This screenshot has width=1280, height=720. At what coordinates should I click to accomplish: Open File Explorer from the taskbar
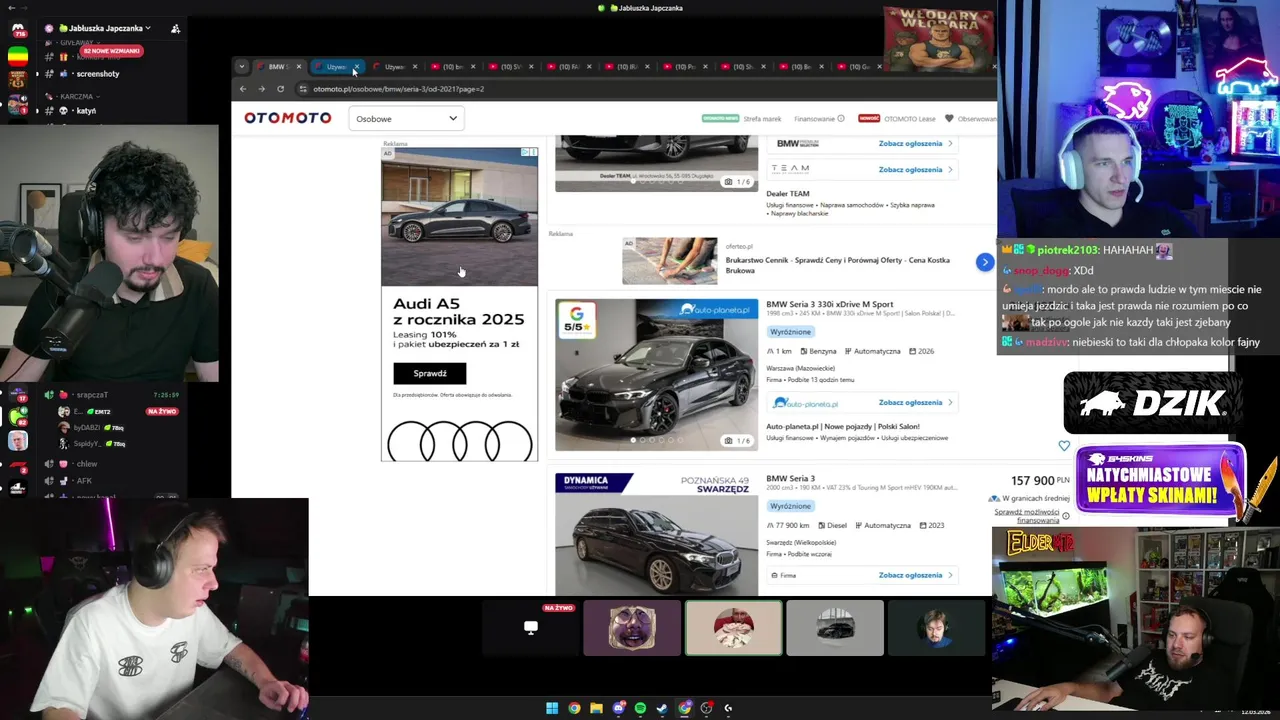click(x=596, y=708)
